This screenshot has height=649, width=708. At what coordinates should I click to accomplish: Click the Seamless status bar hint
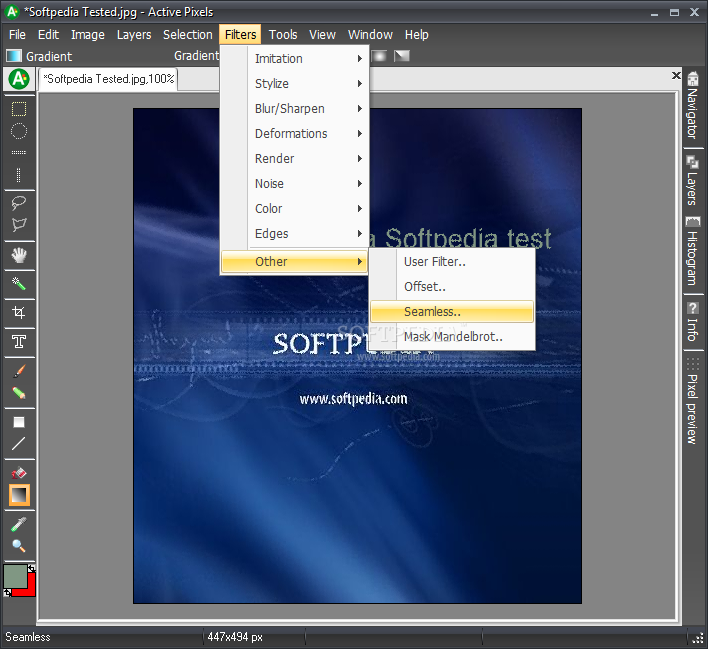[28, 637]
